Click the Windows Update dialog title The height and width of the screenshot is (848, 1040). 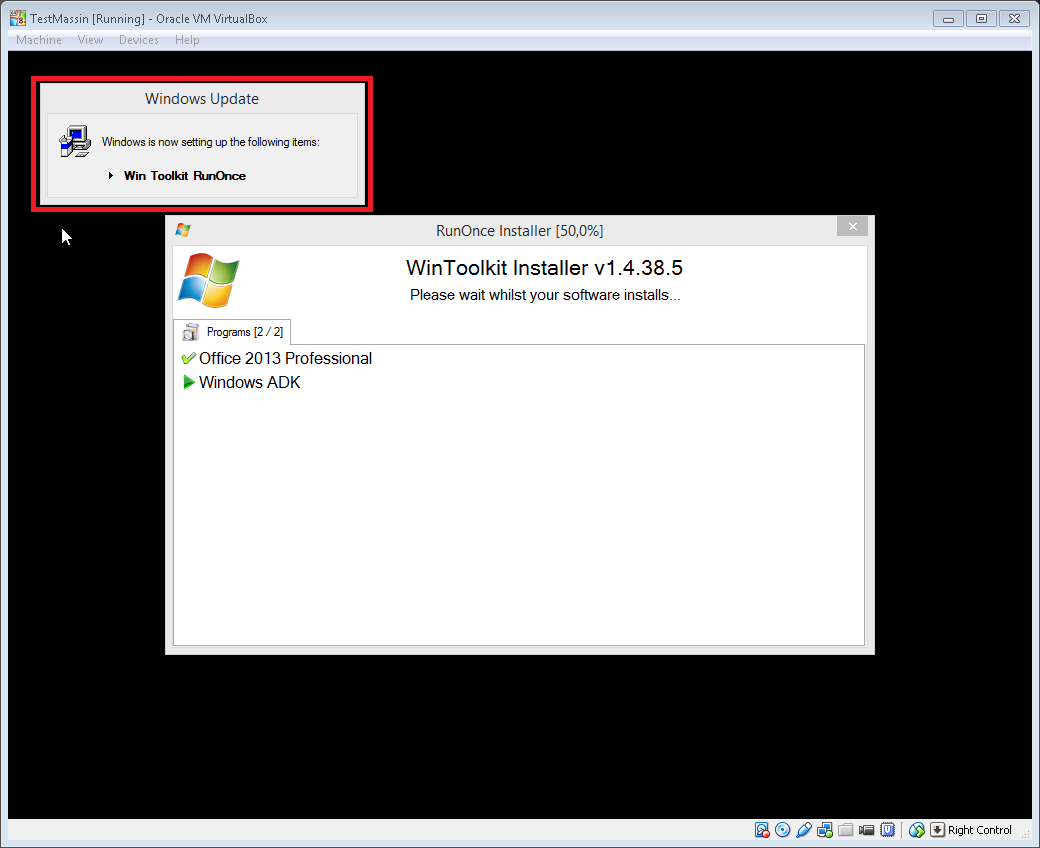coord(202,99)
